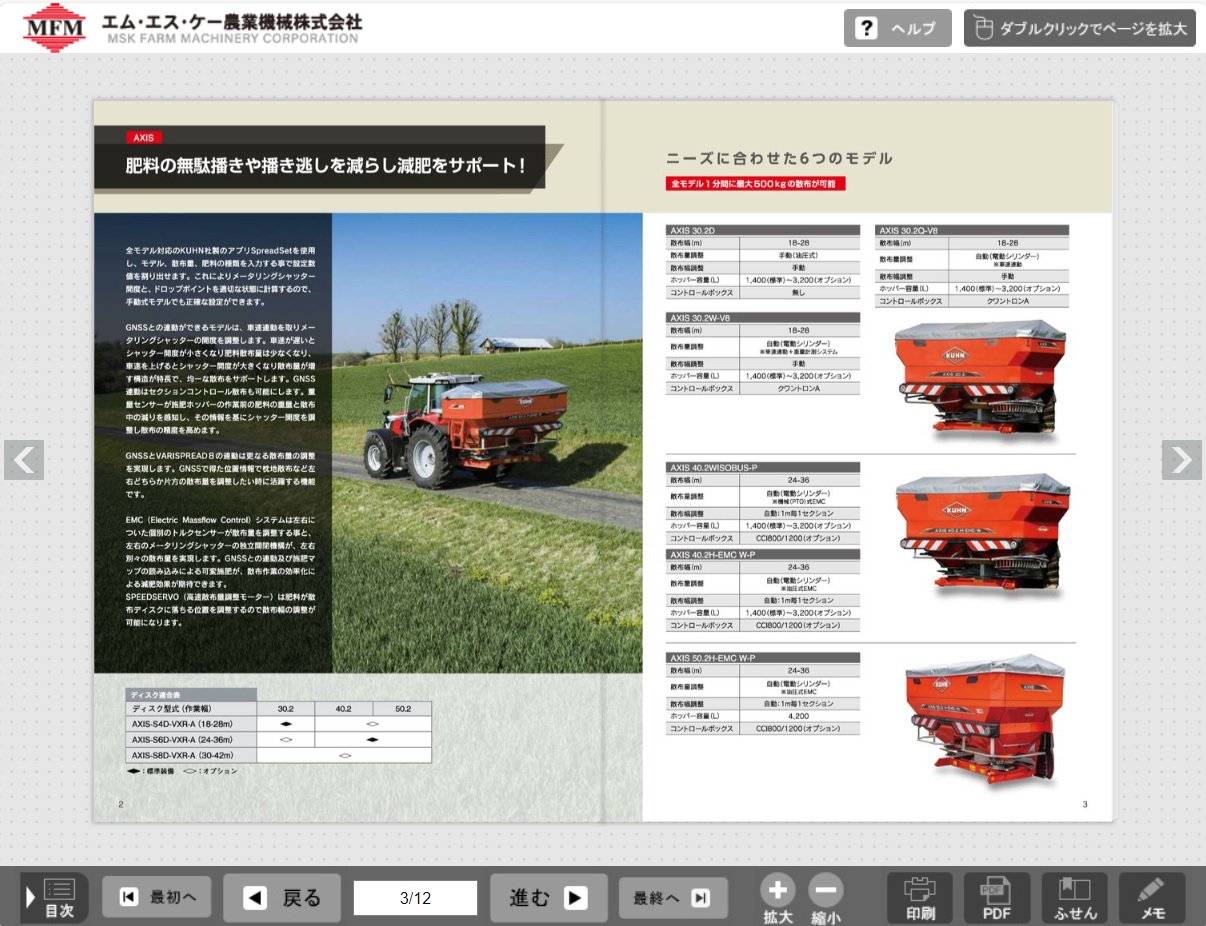Screen dimensions: 1206x926
Task: Click the AXIS 30.2W-V8 table heading
Action: pos(763,318)
